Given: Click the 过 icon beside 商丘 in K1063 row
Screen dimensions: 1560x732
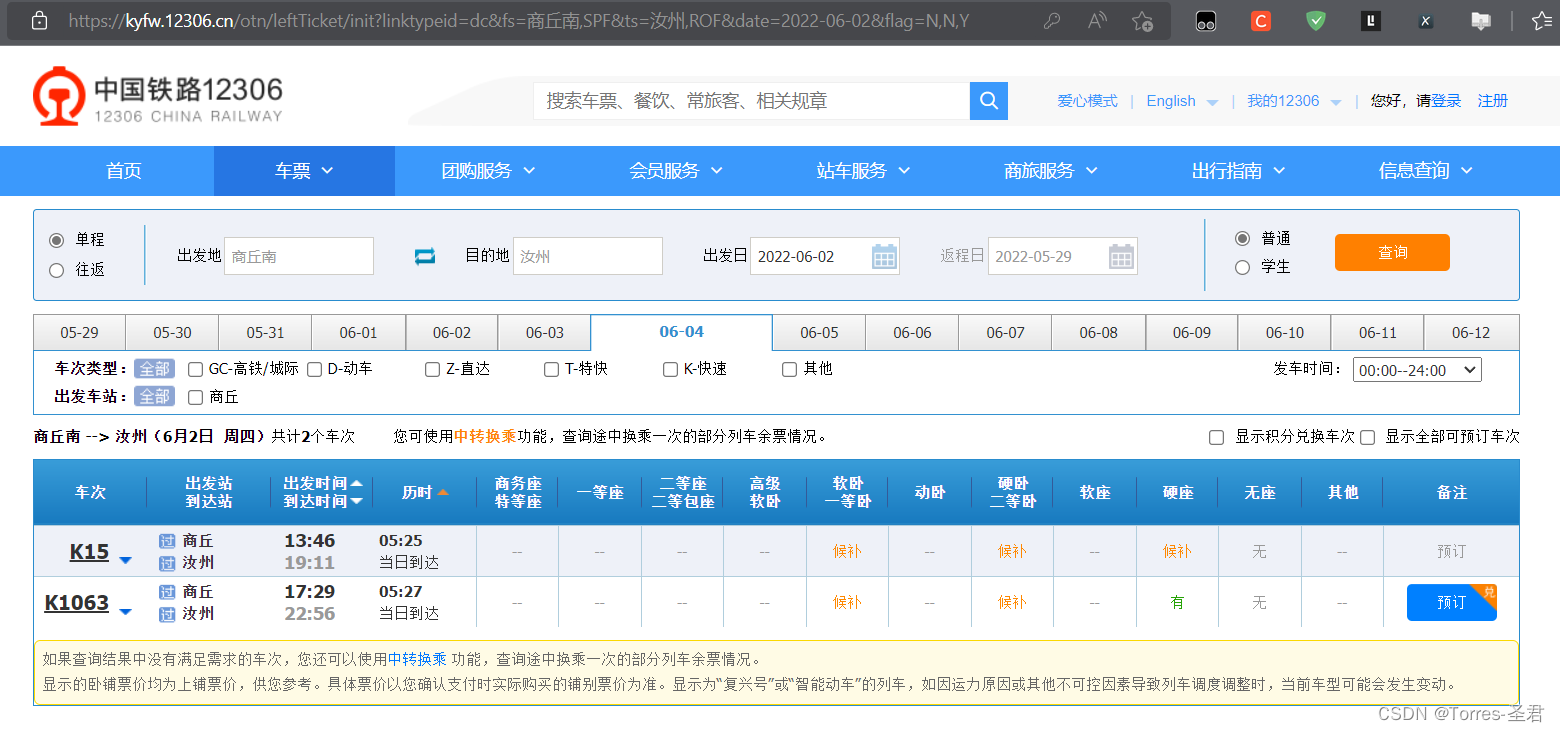Looking at the screenshot, I should 167,592.
